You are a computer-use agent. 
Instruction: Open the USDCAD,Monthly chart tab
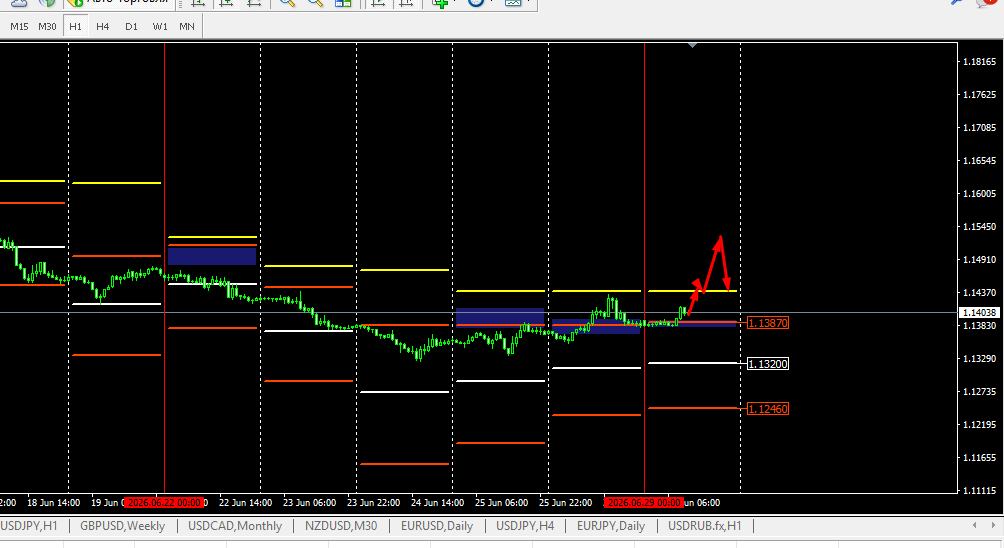pyautogui.click(x=235, y=526)
